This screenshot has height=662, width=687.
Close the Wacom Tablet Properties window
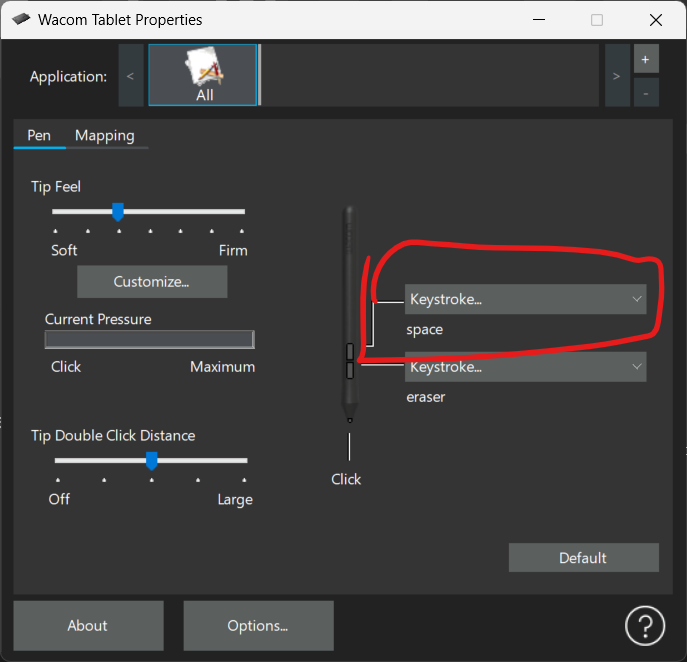pyautogui.click(x=656, y=20)
